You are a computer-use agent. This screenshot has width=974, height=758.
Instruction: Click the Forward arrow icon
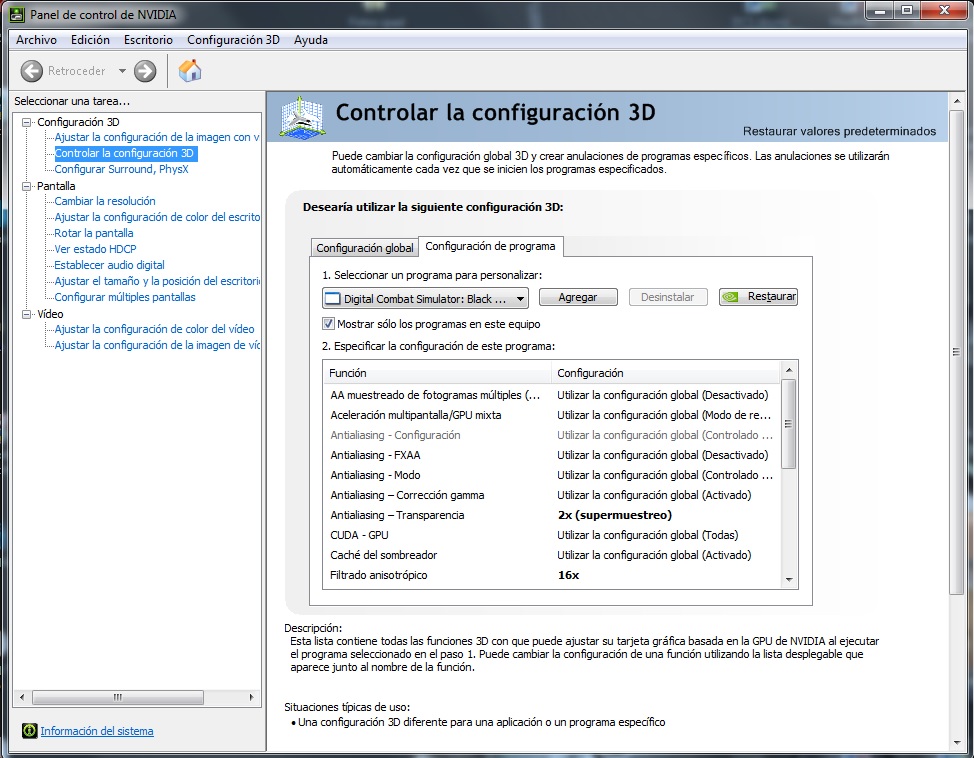145,71
